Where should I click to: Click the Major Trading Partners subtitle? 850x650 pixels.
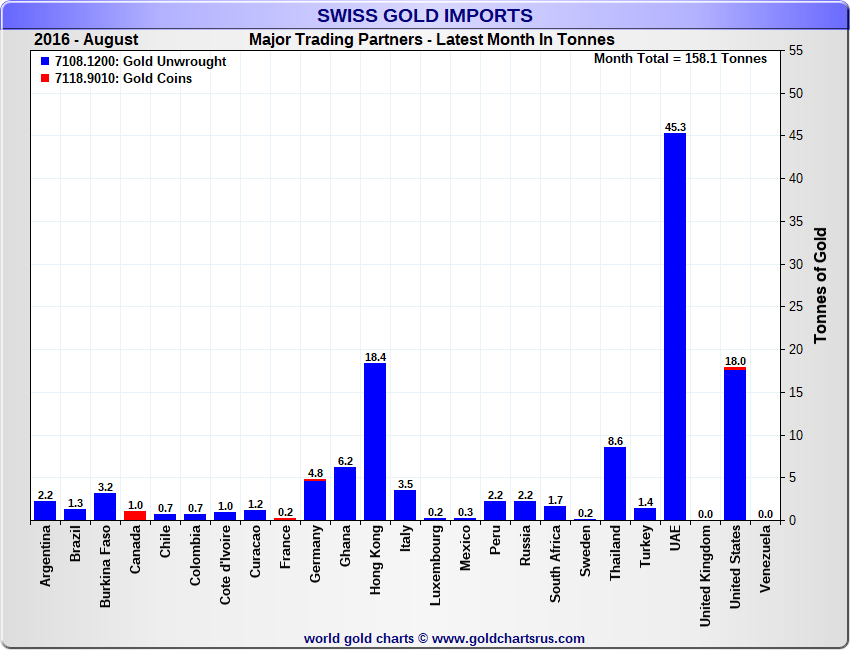click(431, 40)
